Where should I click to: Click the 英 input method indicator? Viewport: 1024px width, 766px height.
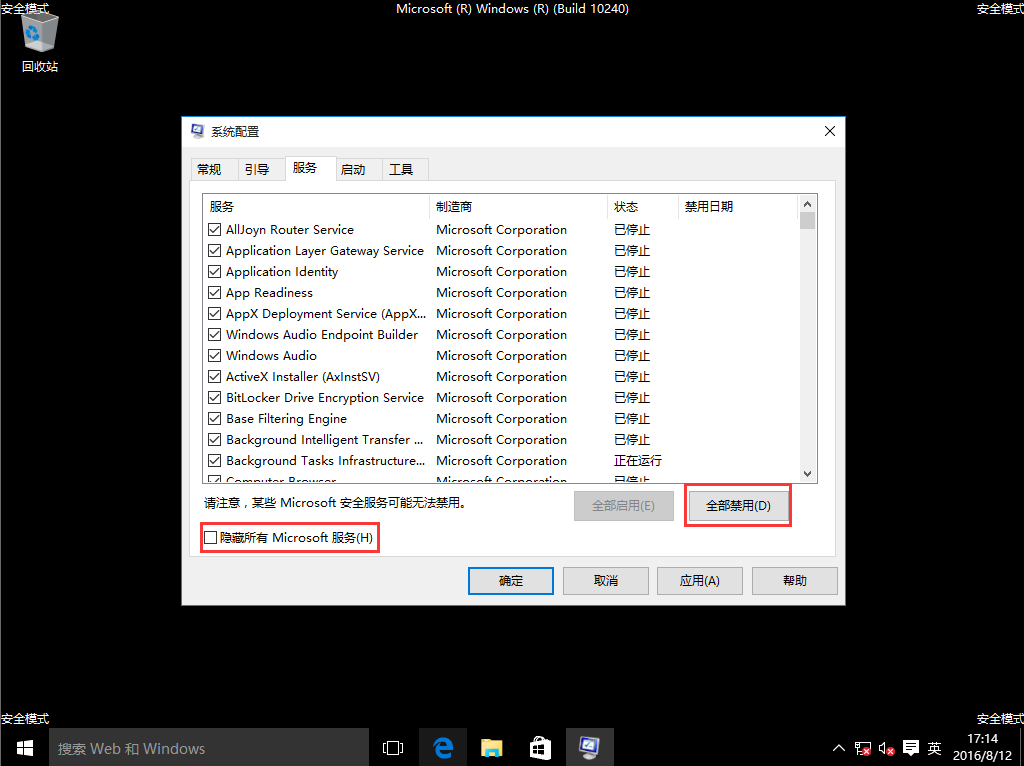click(935, 748)
